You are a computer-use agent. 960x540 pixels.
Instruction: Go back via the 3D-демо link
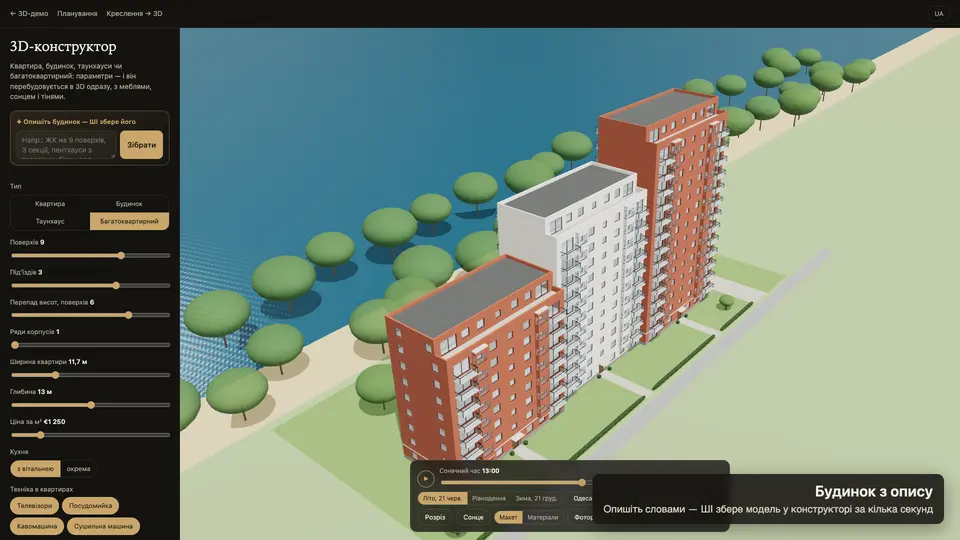[x=29, y=13]
